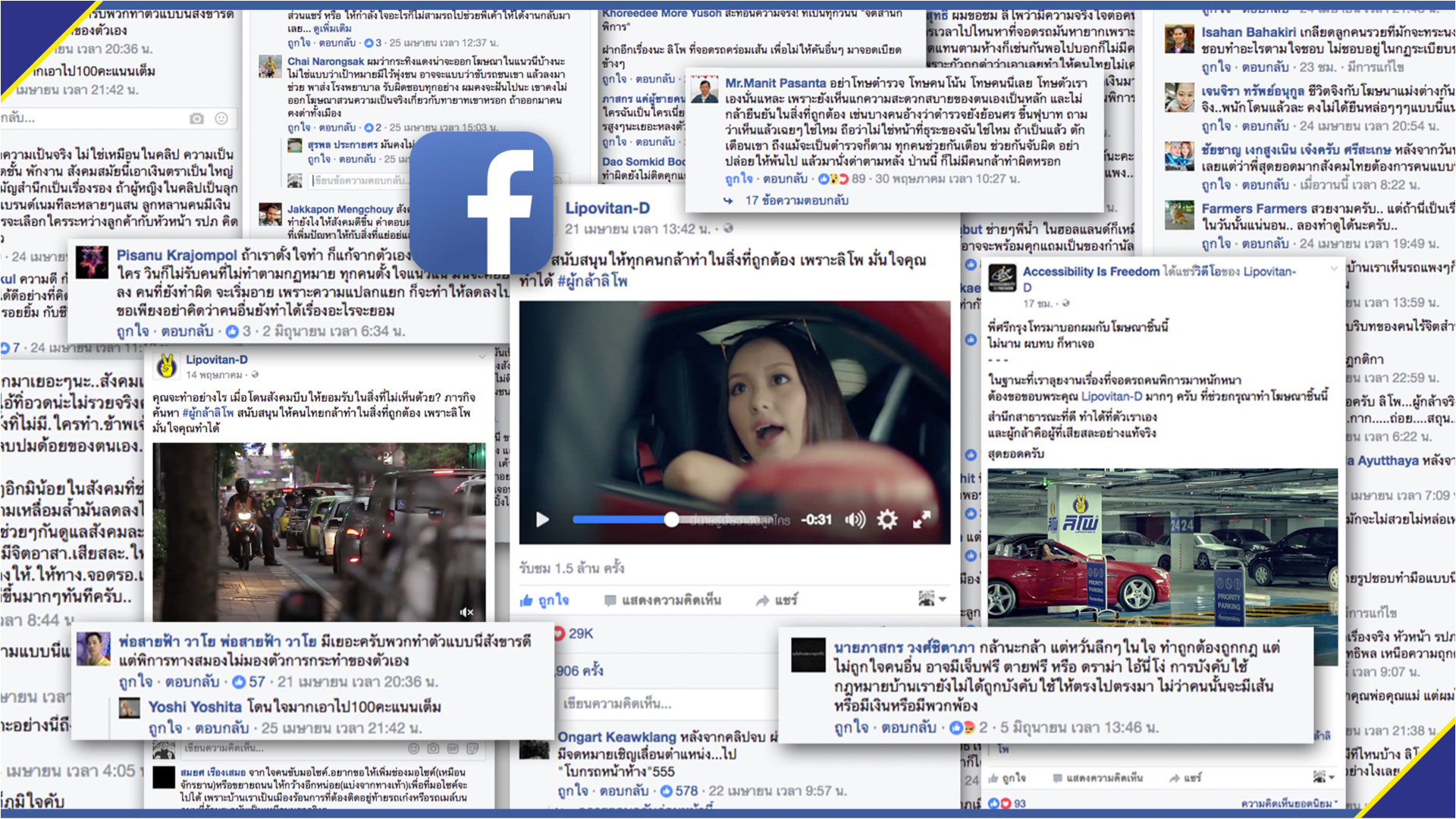This screenshot has height=819, width=1456.
Task: Open เจนจิรา ทรัพย์อนุกูล profile
Action: coord(1252,91)
